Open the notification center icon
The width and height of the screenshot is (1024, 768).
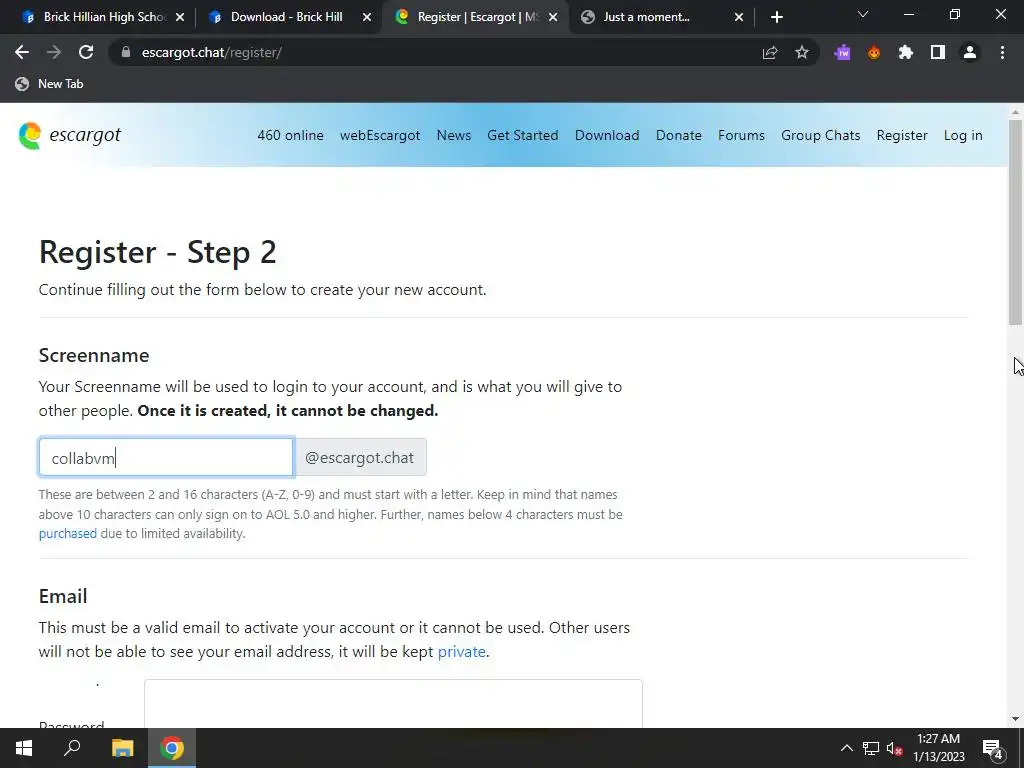coord(993,749)
